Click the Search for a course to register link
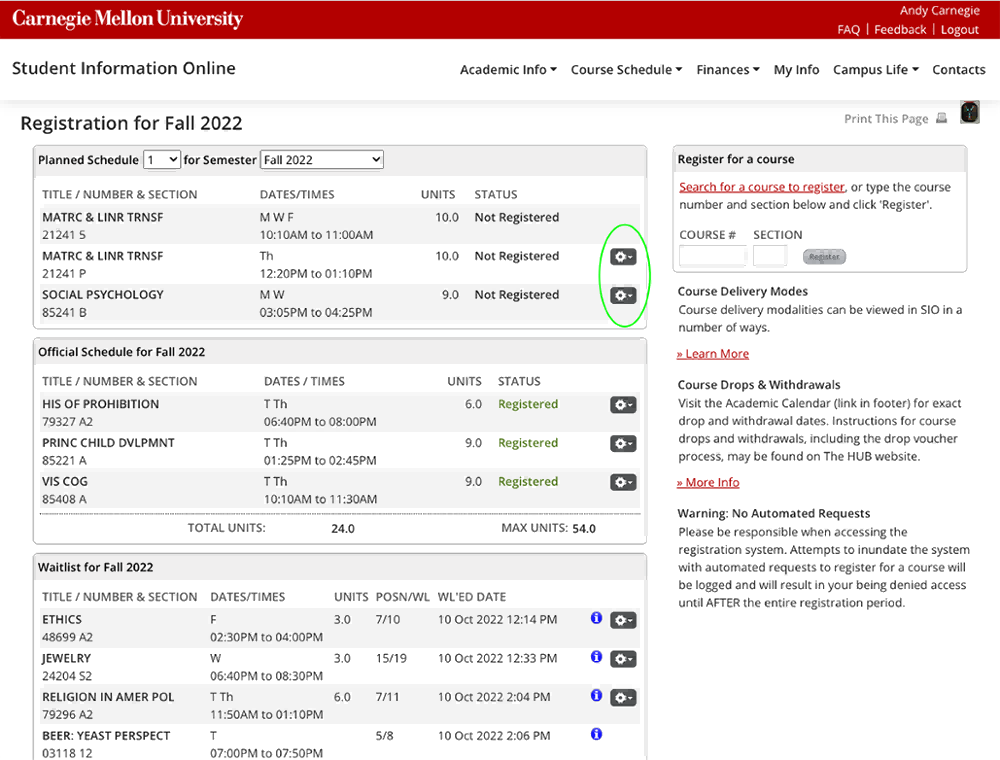The width and height of the screenshot is (1000, 760). click(761, 187)
